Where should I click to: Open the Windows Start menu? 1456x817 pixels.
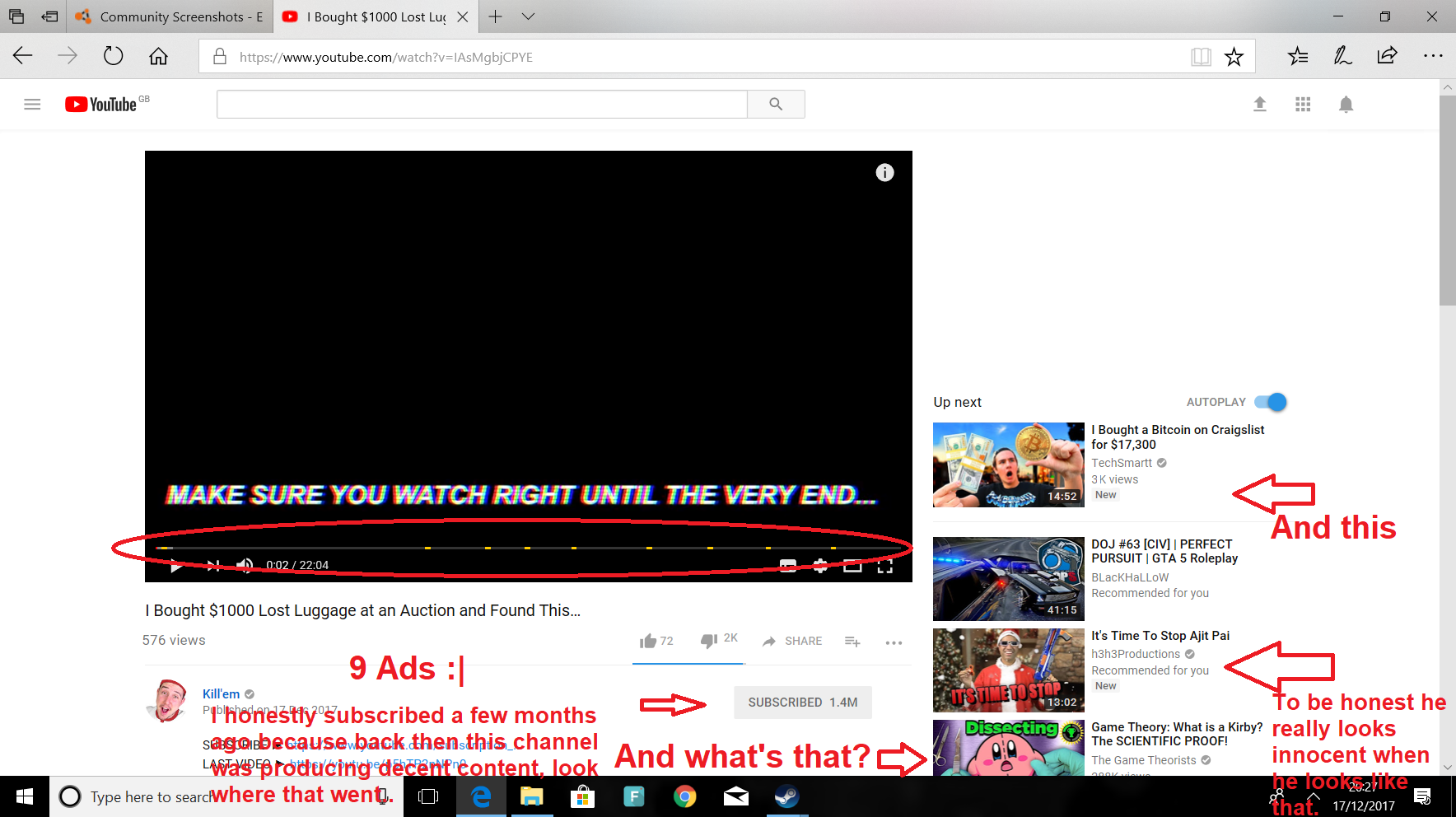point(25,796)
